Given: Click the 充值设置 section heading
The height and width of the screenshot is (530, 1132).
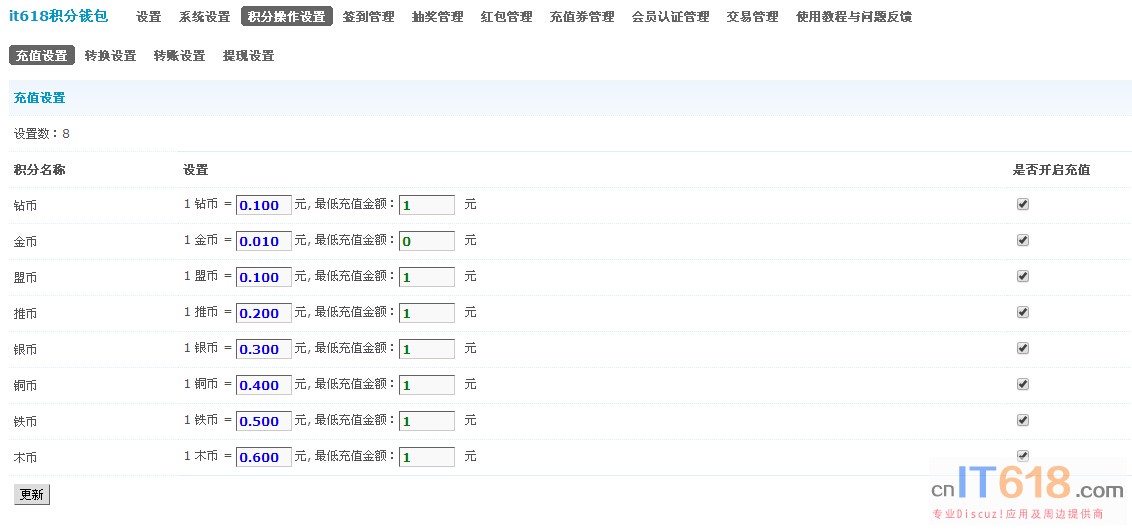Looking at the screenshot, I should pos(40,98).
